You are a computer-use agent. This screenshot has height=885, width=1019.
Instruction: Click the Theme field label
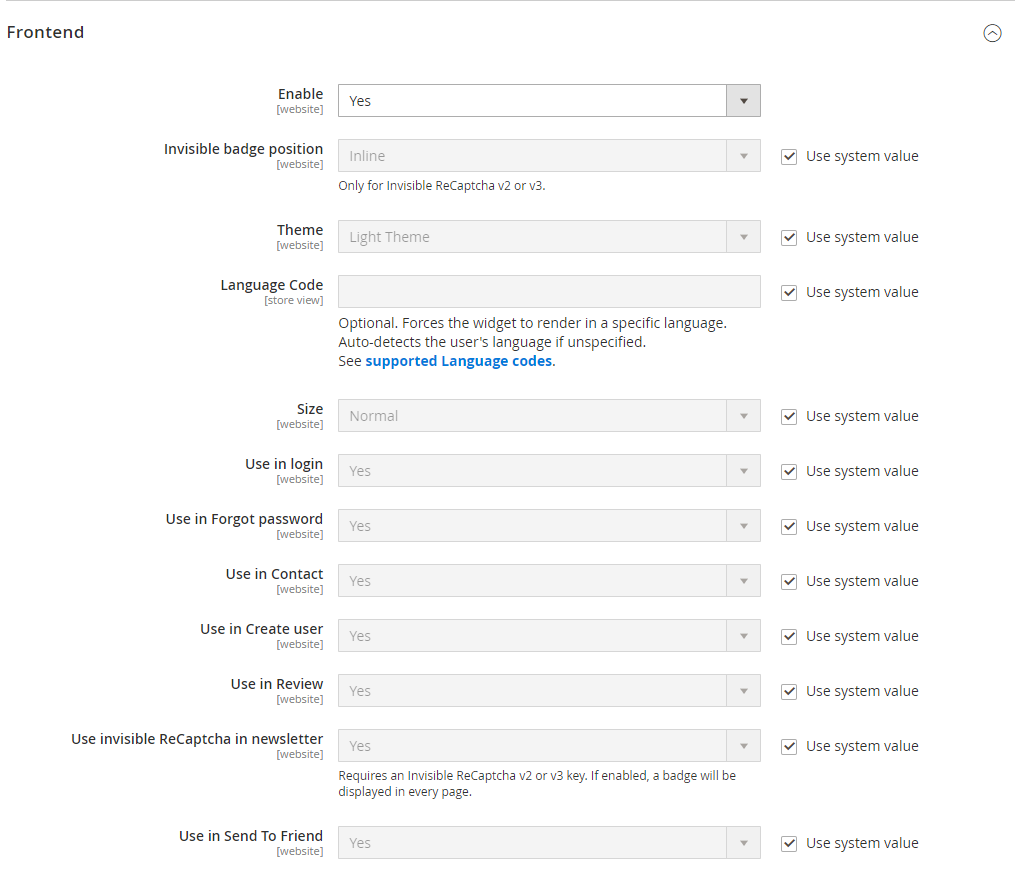click(300, 230)
